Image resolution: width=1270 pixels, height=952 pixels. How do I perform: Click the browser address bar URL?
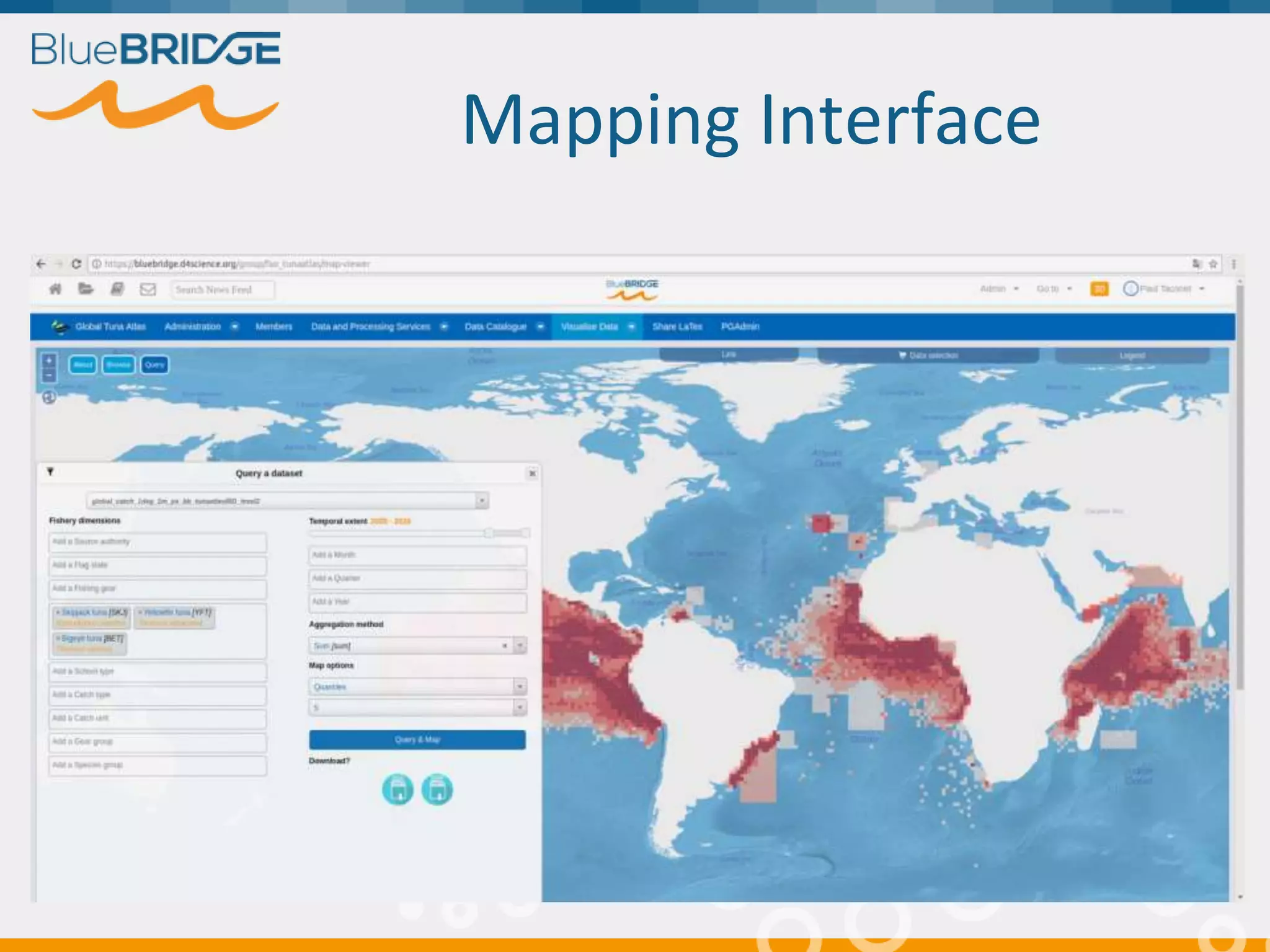[x=238, y=264]
